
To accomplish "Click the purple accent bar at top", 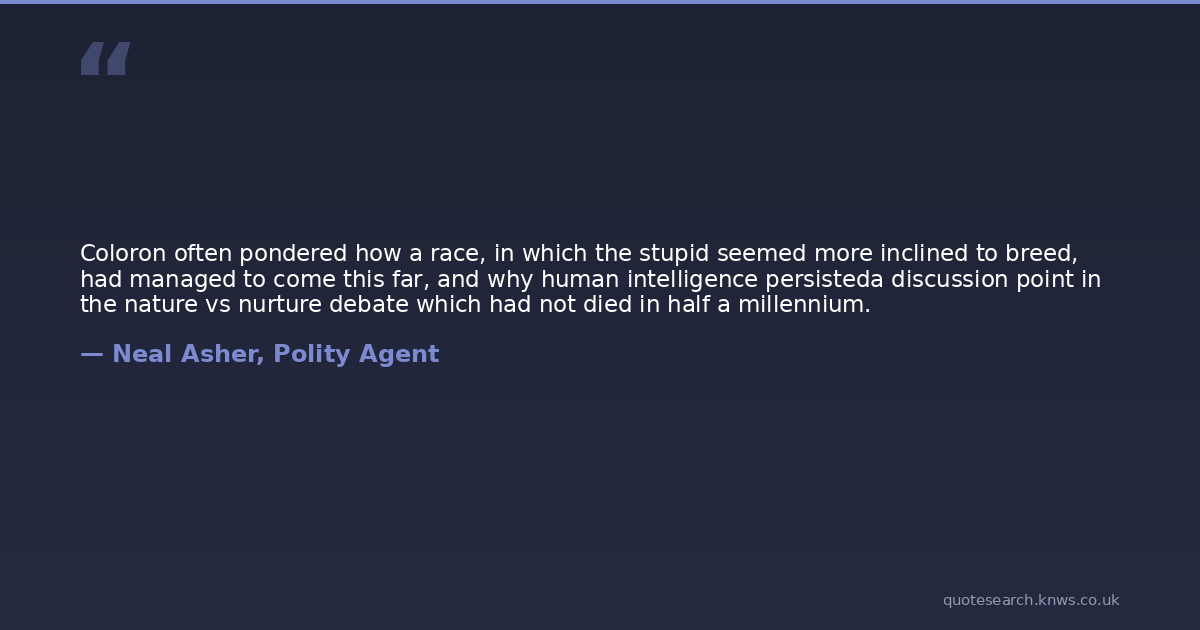I will point(600,2).
